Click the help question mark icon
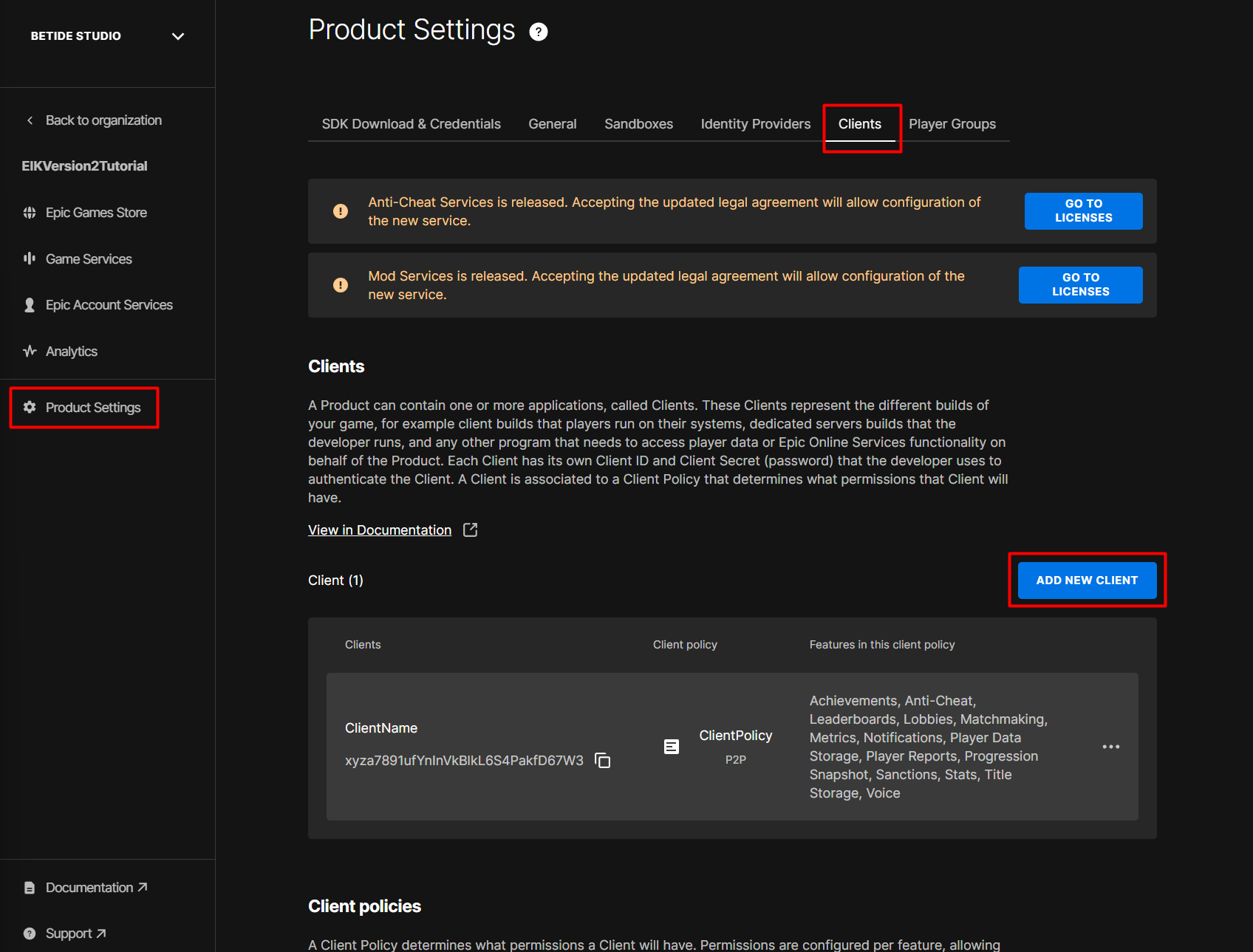The height and width of the screenshot is (952, 1253). [x=539, y=32]
